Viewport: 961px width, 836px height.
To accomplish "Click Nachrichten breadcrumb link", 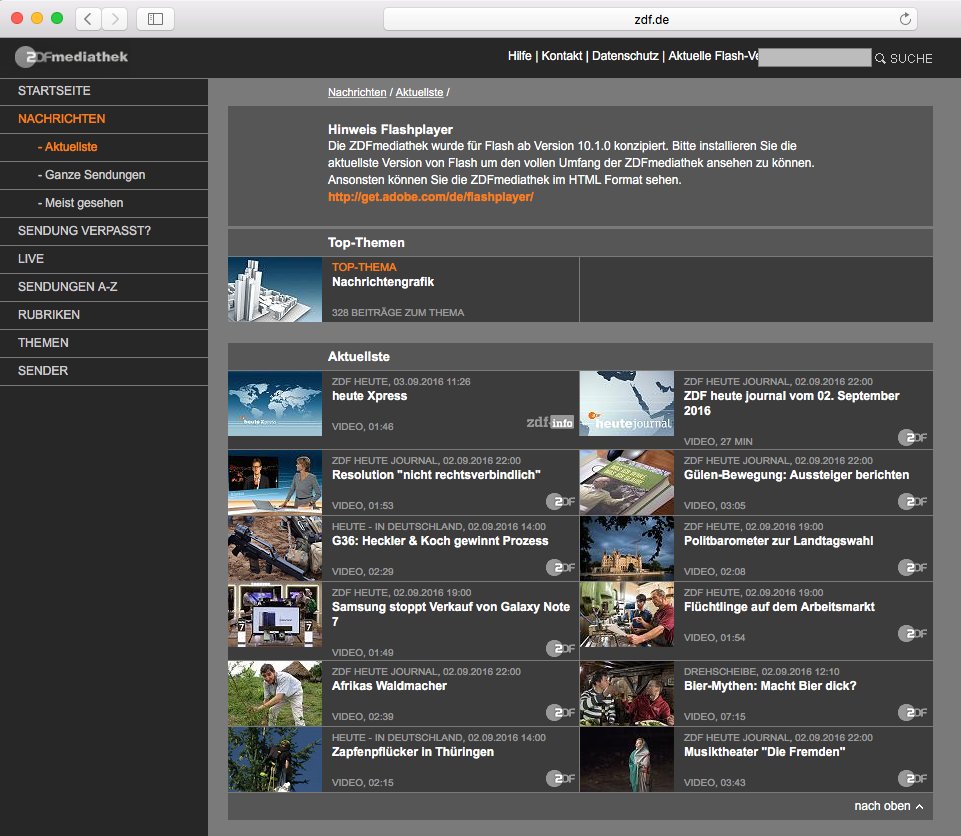I will click(x=357, y=92).
